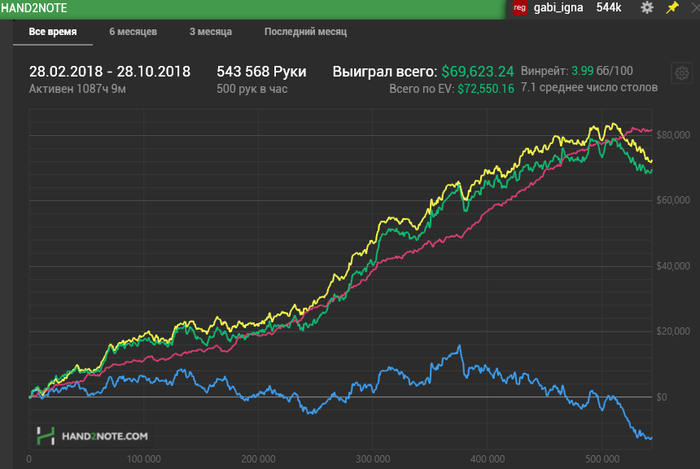Click the '300 000' hands axis label
Viewport: 700px width, 469px height.
pyautogui.click(x=373, y=459)
